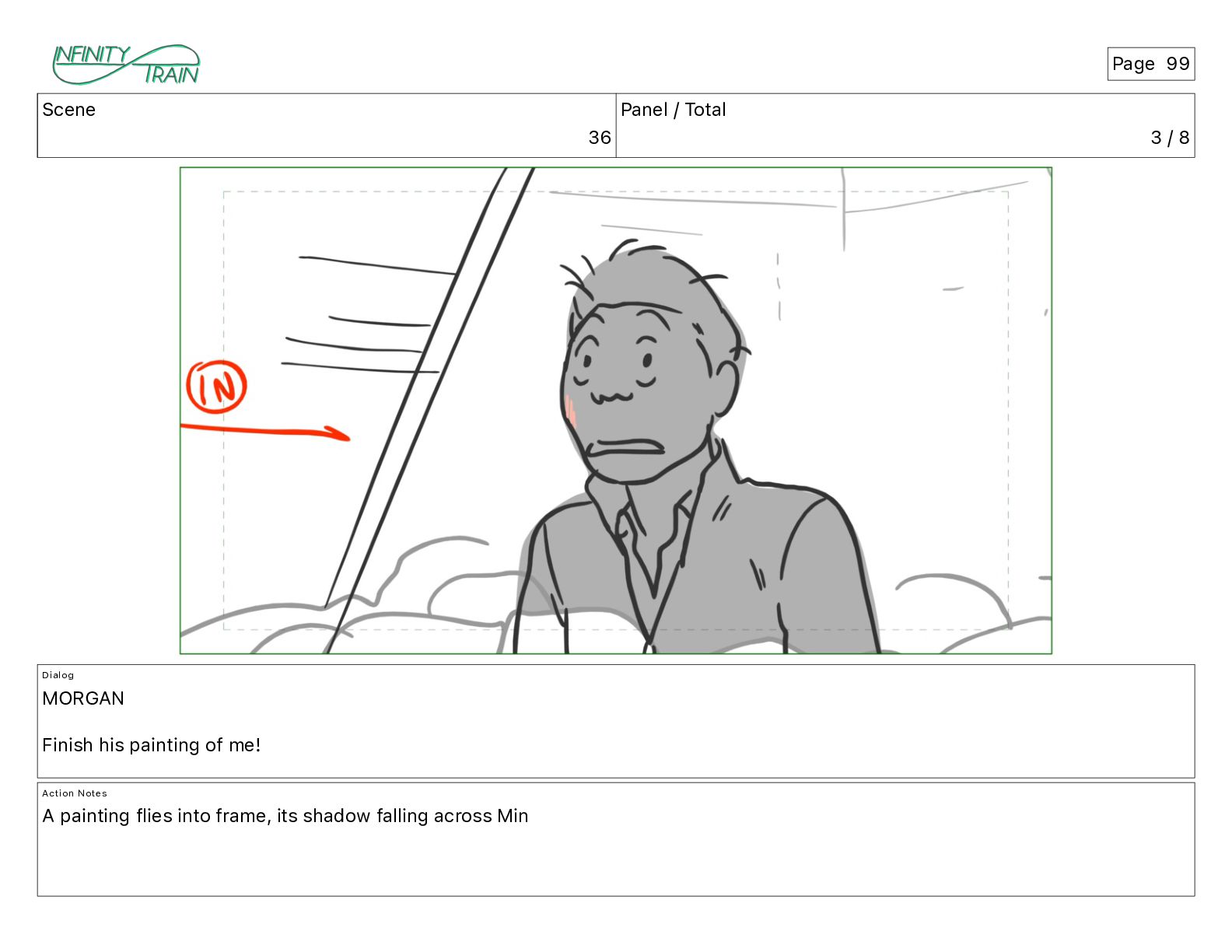
Task: Click the scene number 36
Action: (599, 138)
